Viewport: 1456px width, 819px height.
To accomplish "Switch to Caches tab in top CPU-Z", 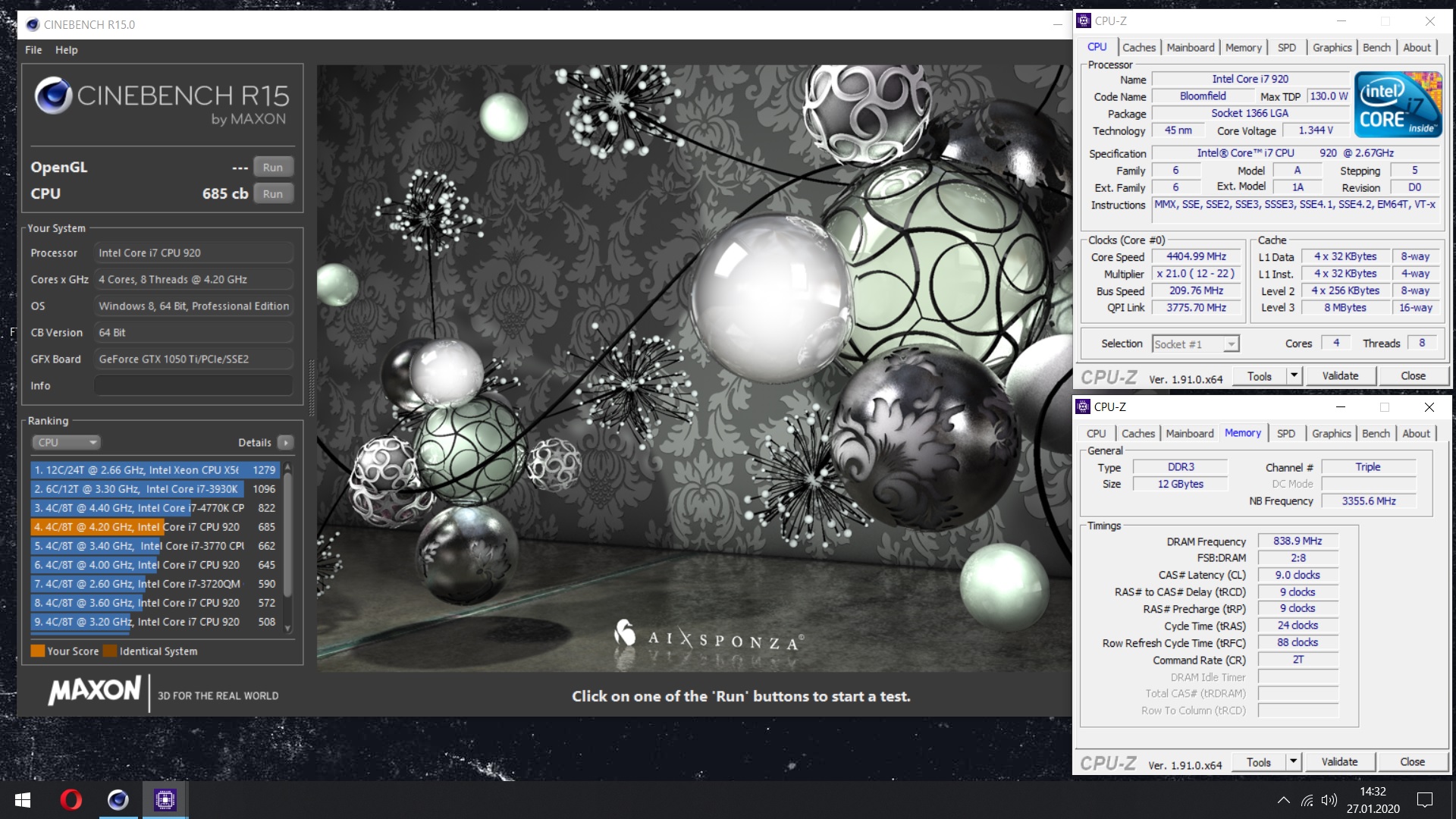I will coord(1139,47).
